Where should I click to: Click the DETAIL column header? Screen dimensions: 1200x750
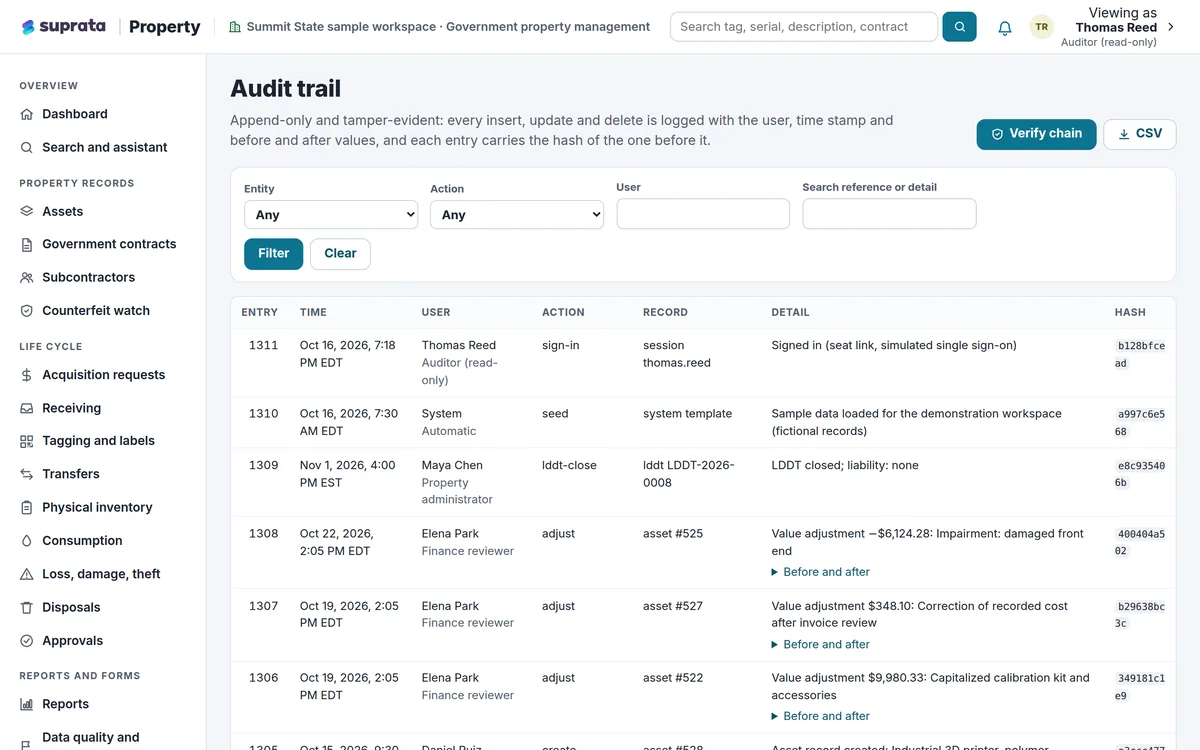coord(790,312)
